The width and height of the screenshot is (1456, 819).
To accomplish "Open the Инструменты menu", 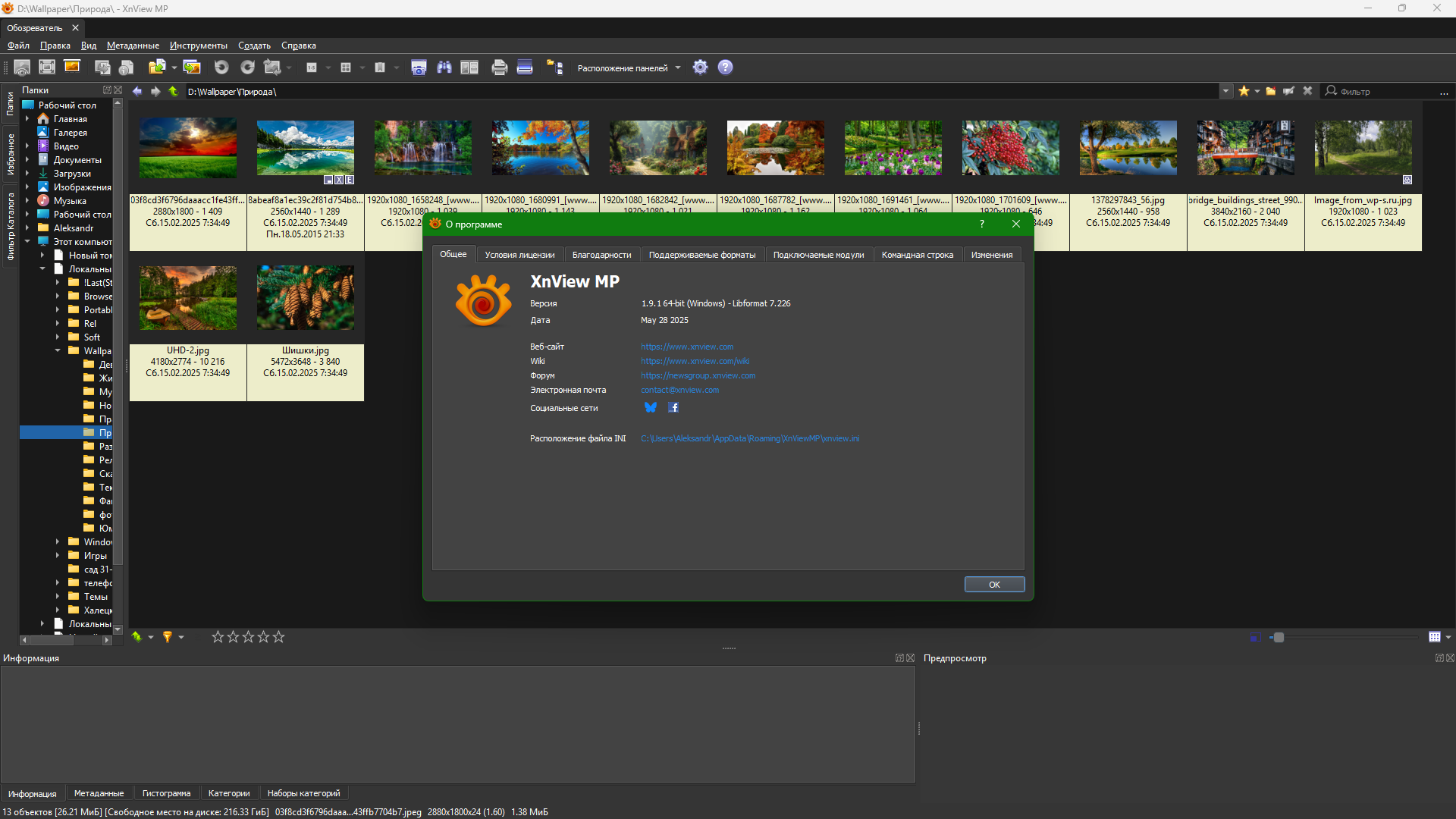I will click(x=198, y=45).
